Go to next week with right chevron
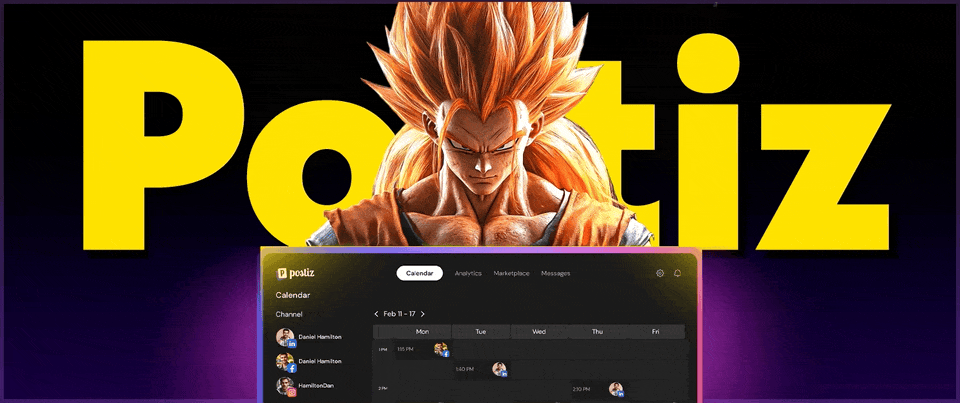The width and height of the screenshot is (960, 403). click(423, 314)
